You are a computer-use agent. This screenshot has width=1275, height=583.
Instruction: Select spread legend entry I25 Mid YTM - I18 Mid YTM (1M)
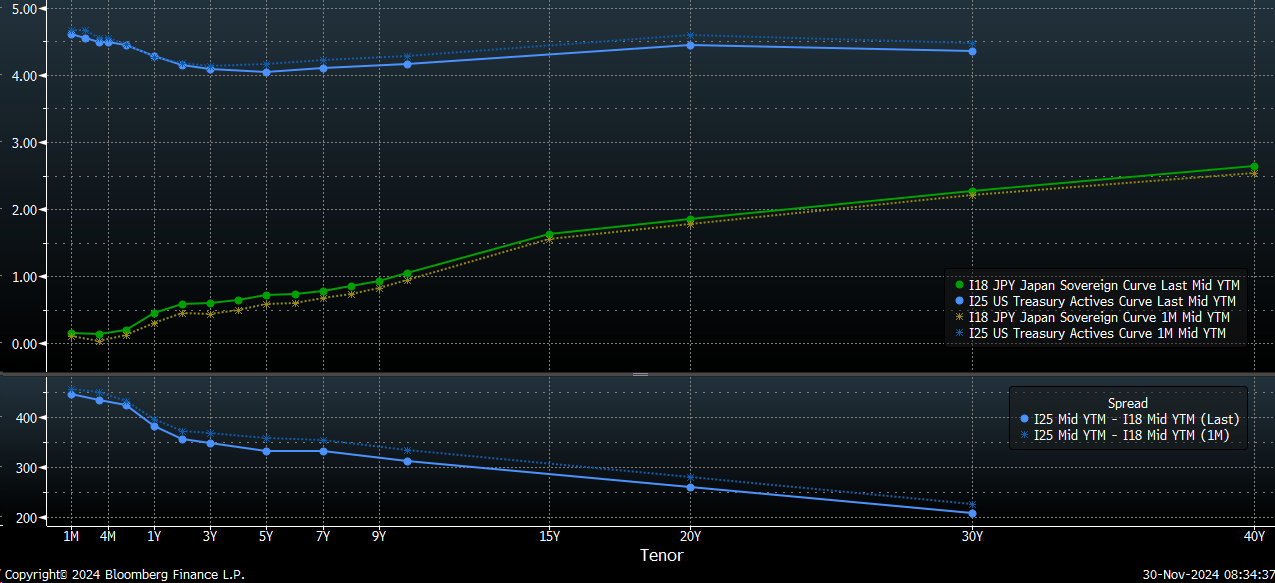point(1125,435)
